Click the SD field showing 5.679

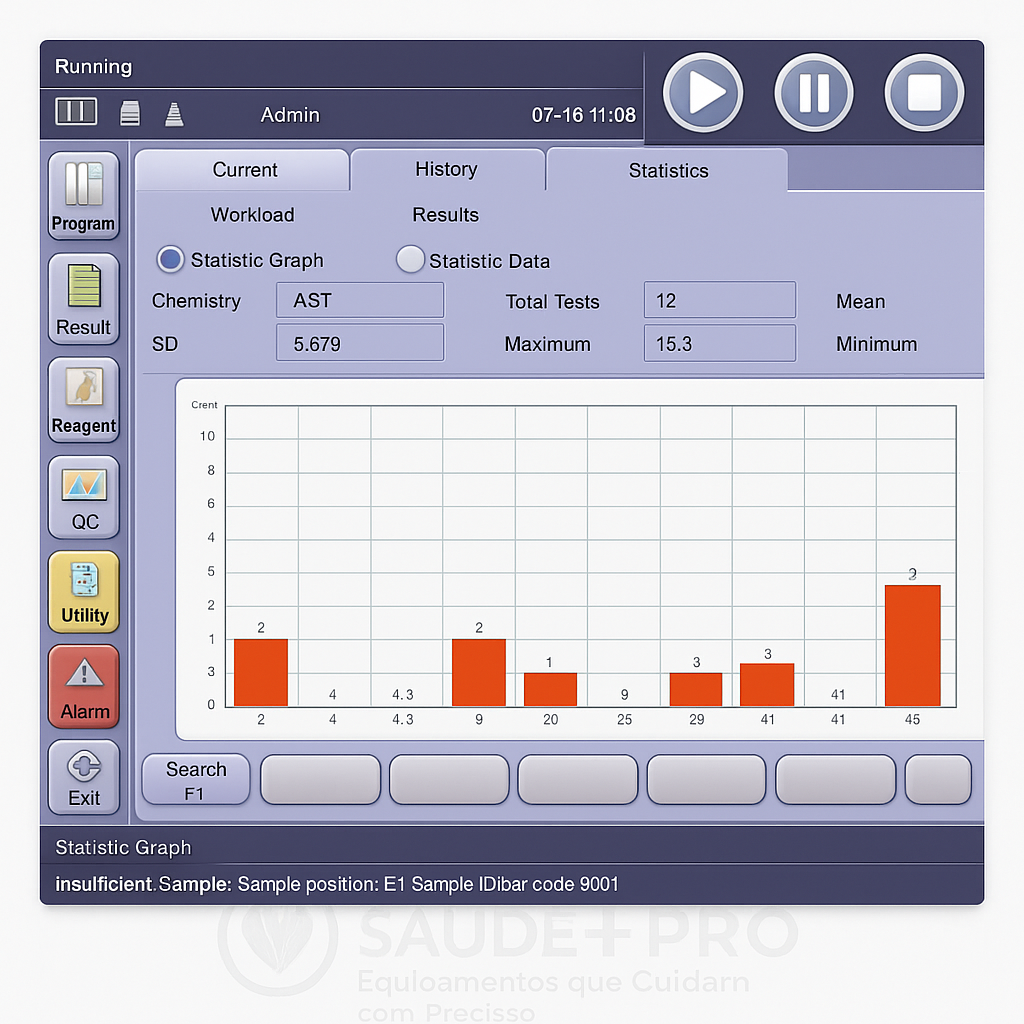coord(360,344)
